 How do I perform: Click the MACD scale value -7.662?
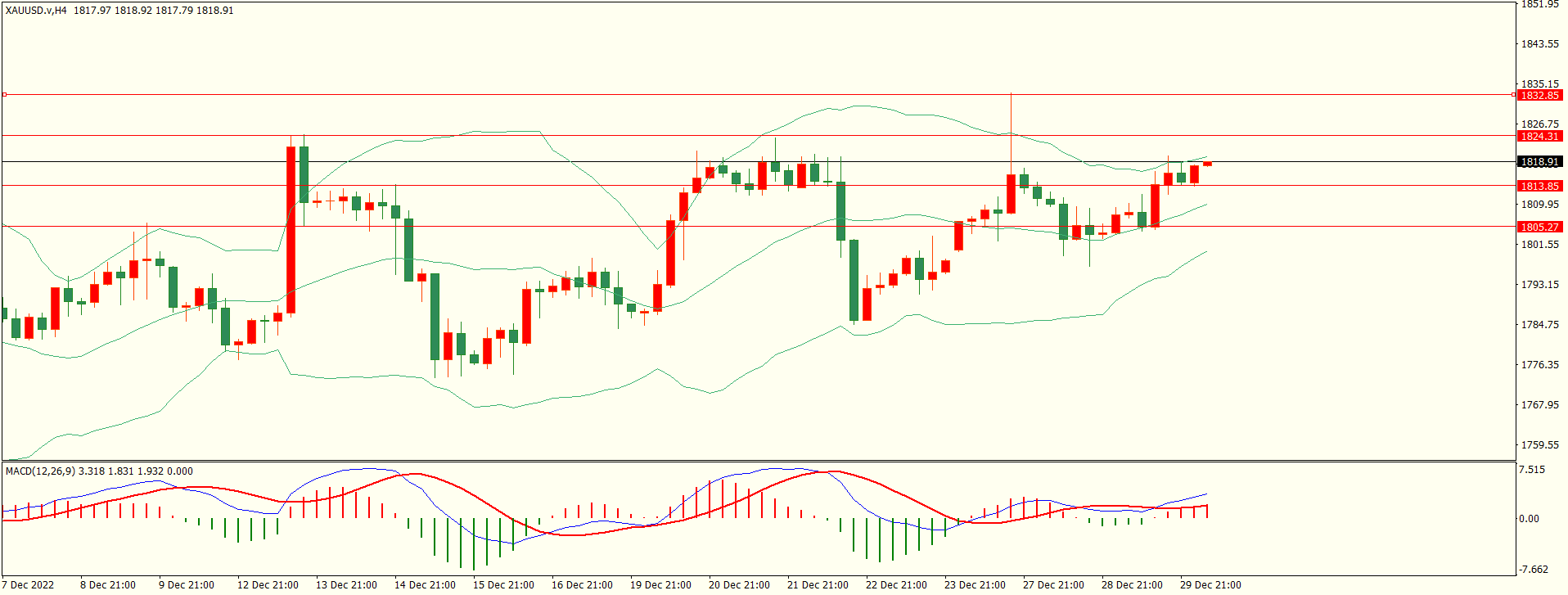click(x=1534, y=570)
